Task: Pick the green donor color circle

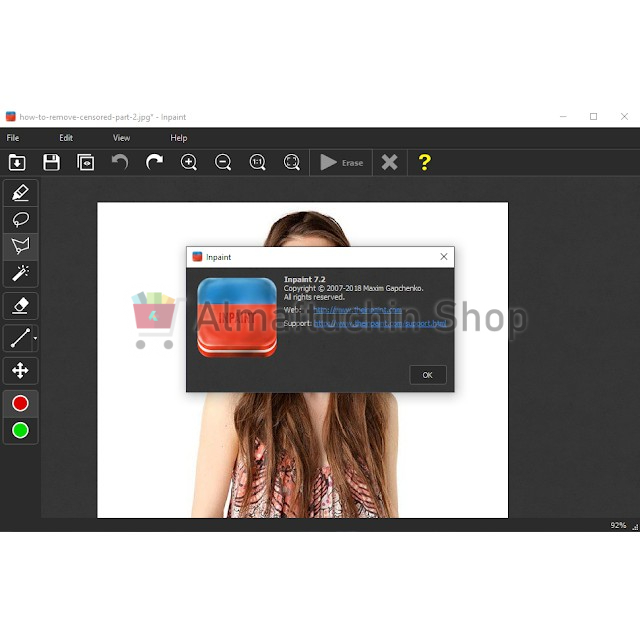Action: click(20, 431)
